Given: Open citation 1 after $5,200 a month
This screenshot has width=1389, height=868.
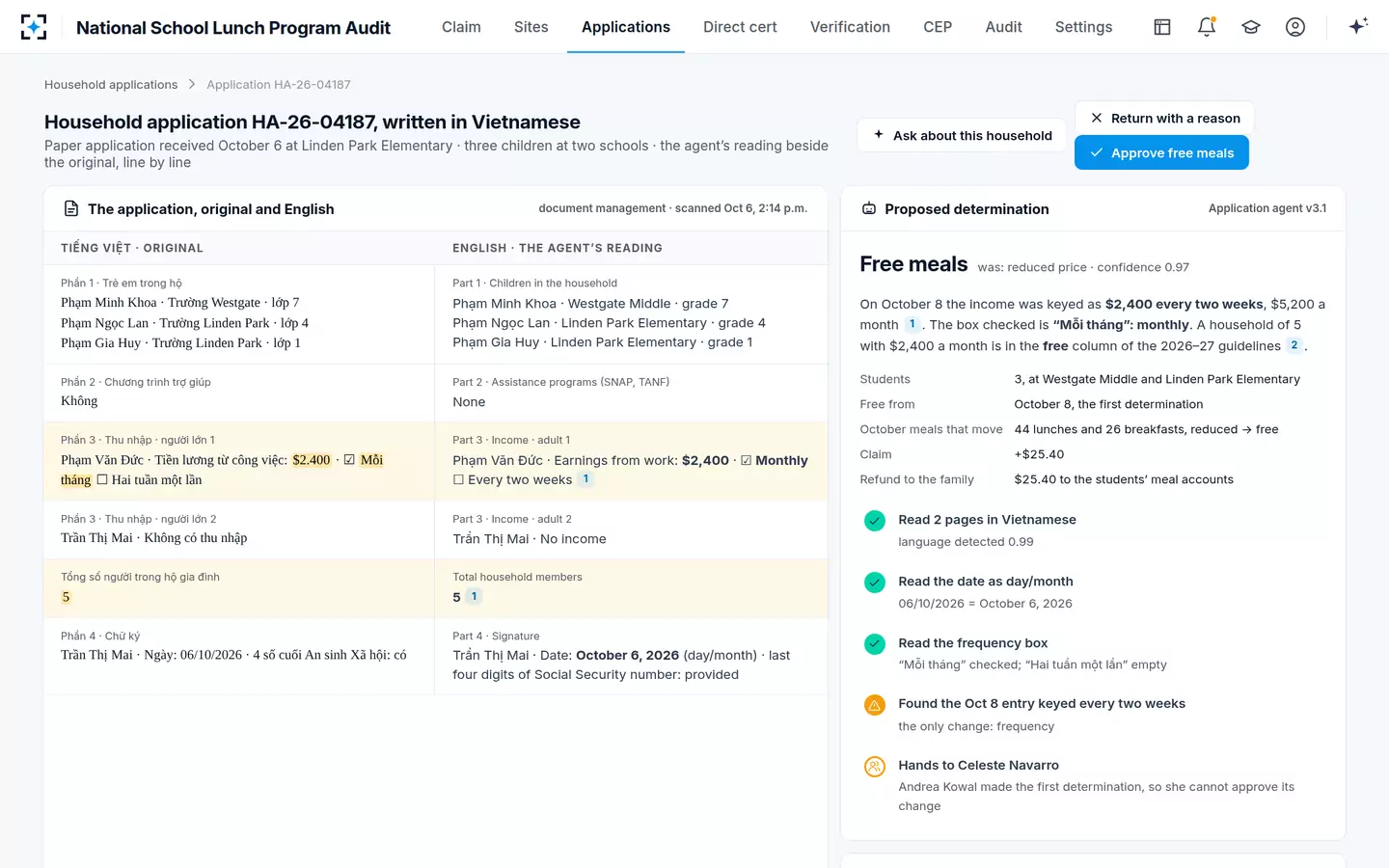Looking at the screenshot, I should (912, 325).
